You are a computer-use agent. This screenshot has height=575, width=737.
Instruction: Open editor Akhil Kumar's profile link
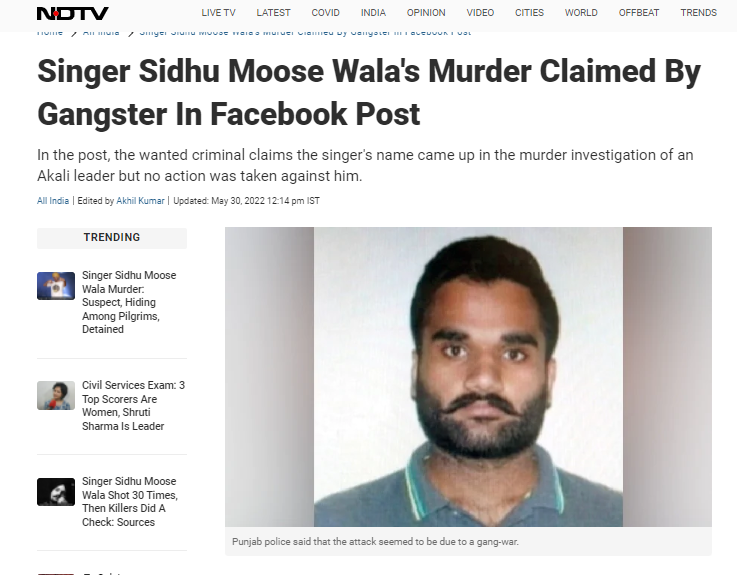(140, 201)
